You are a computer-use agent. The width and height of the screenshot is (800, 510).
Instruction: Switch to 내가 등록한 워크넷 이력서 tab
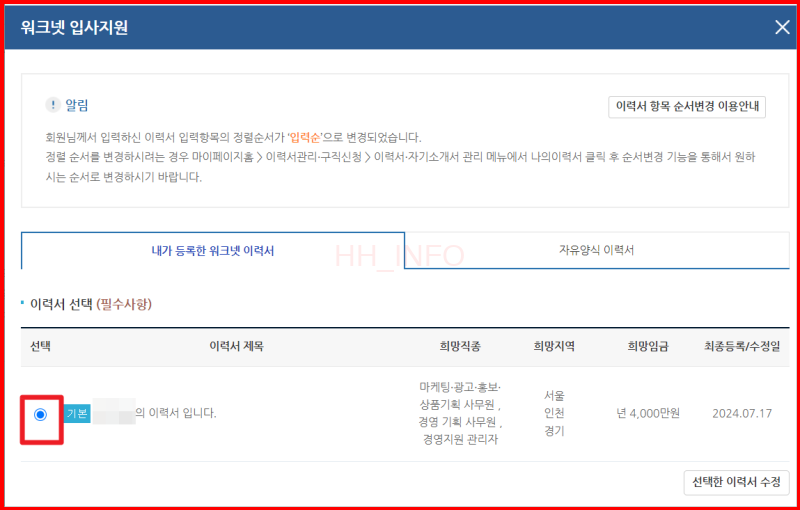click(213, 250)
